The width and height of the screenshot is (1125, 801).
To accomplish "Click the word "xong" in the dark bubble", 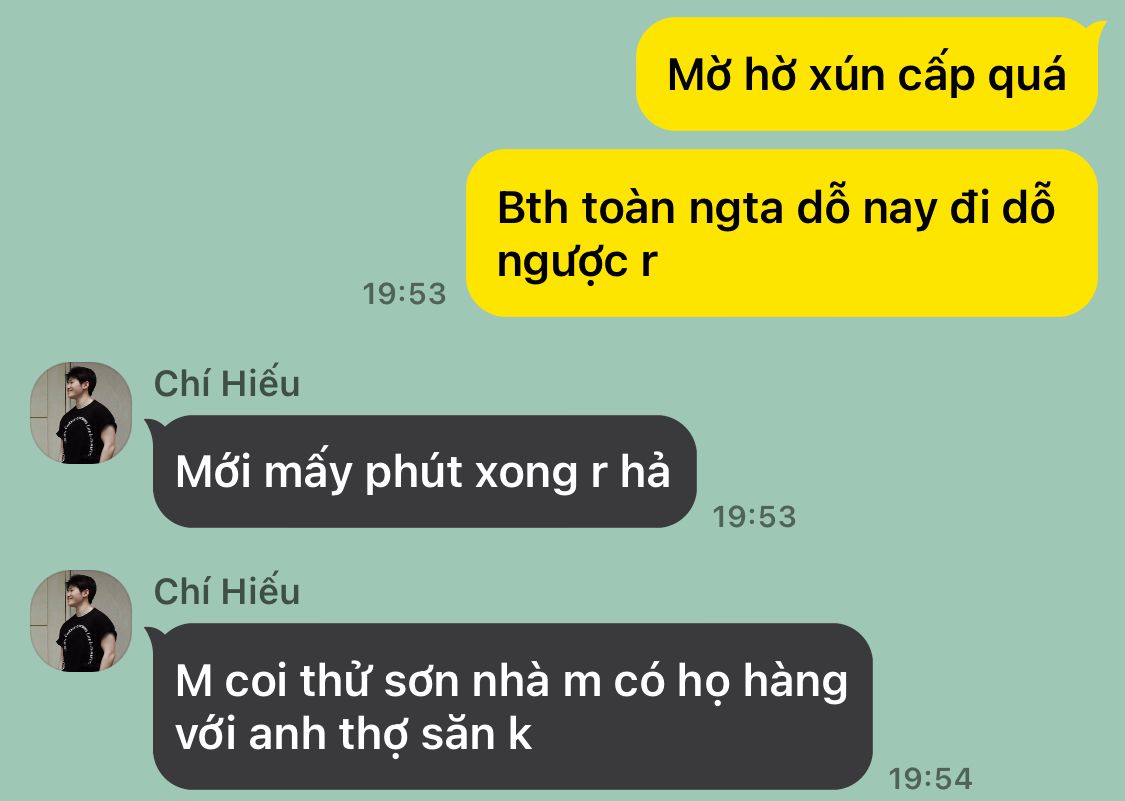I will tap(526, 474).
